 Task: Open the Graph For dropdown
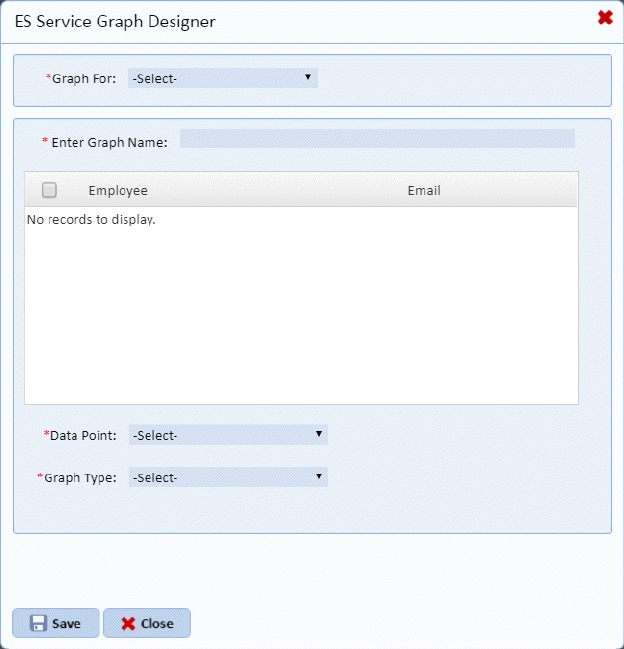(x=222, y=78)
